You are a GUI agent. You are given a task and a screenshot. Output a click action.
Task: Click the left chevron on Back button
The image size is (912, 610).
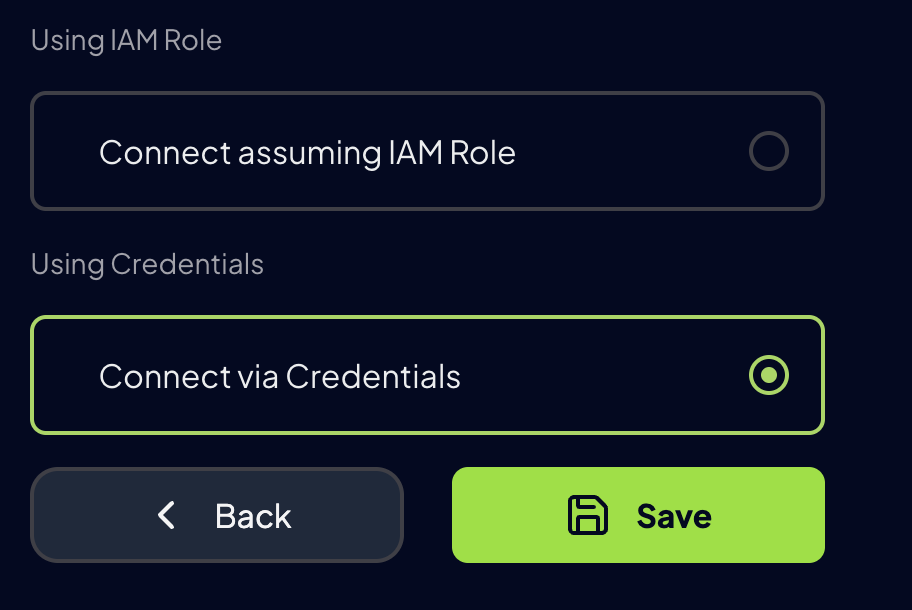pyautogui.click(x=167, y=515)
